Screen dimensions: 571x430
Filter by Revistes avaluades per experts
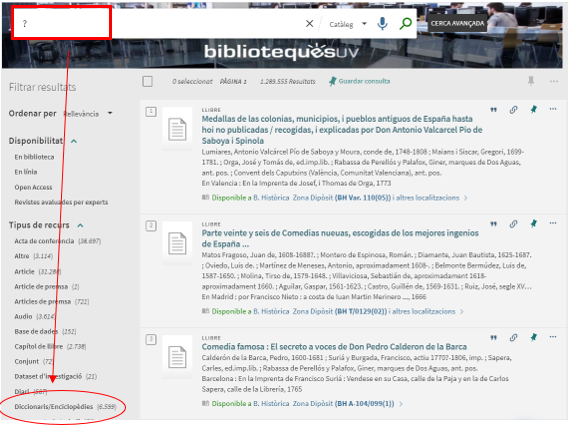(61, 202)
